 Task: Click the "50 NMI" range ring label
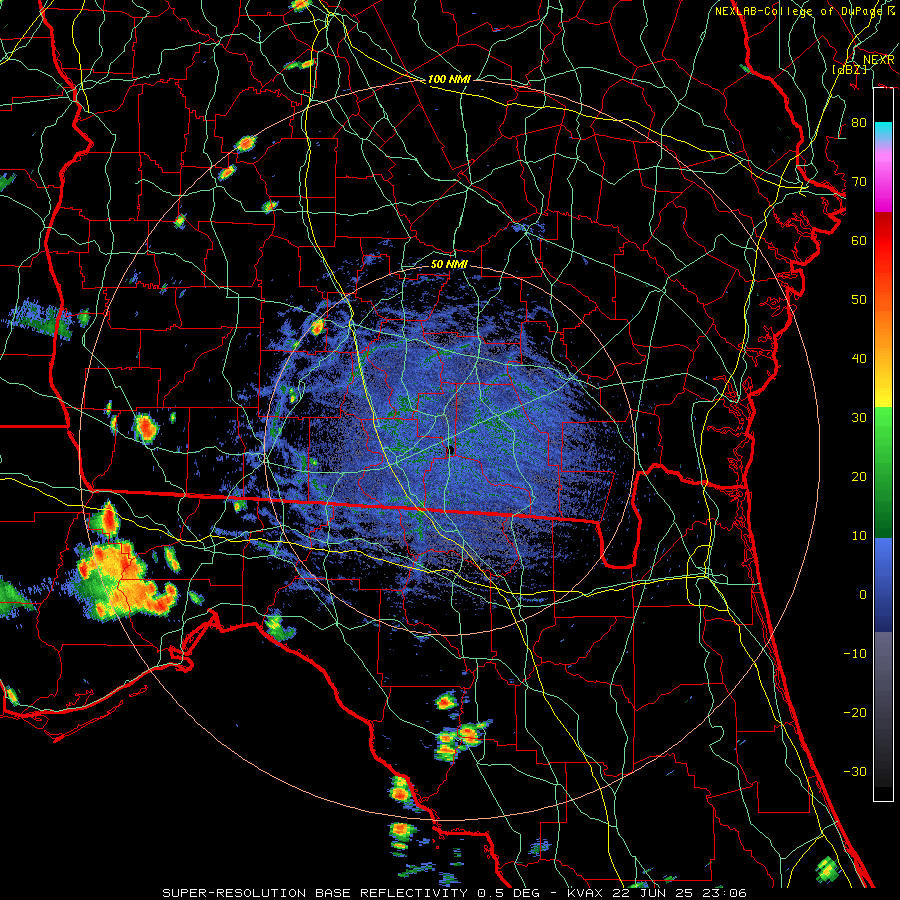coord(449,265)
